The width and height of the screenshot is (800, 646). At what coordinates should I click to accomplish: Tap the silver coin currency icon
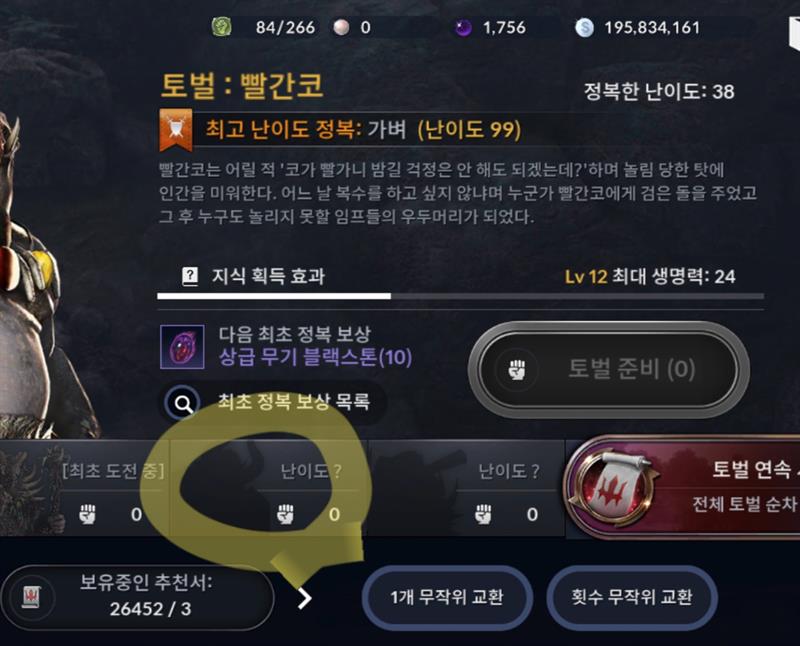584,28
